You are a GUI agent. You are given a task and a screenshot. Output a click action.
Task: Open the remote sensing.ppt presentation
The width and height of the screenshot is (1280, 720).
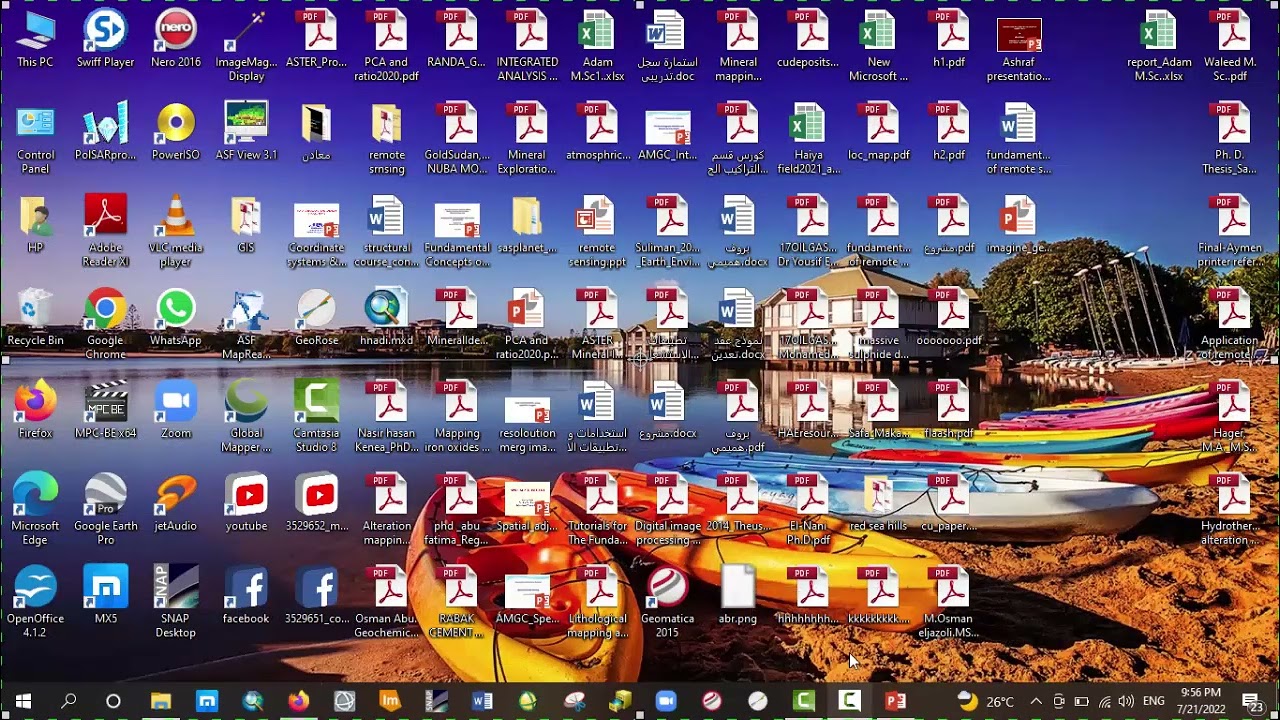point(597,232)
